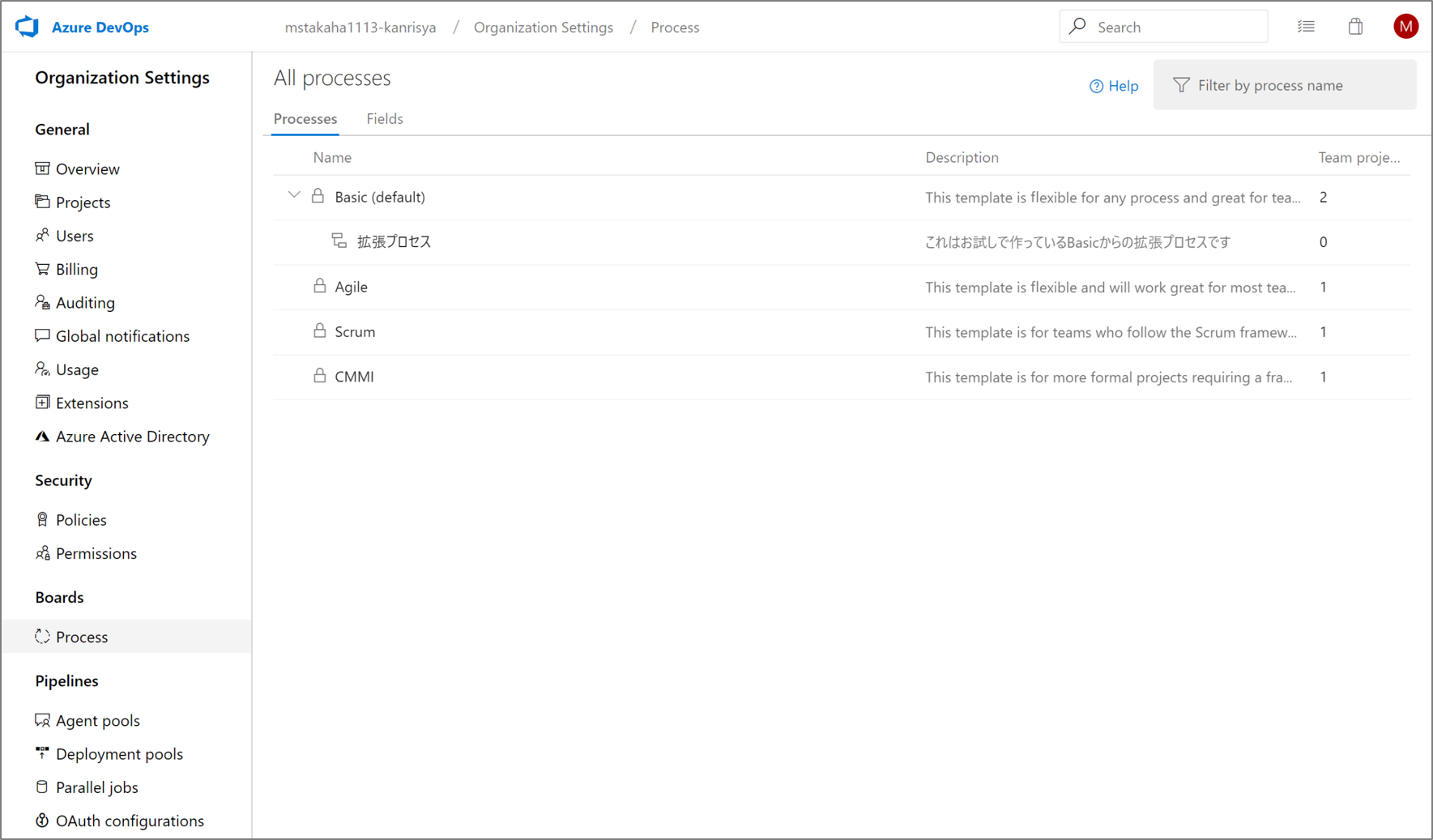The image size is (1433, 840).
Task: Click Filter by process name
Action: [x=1269, y=84]
